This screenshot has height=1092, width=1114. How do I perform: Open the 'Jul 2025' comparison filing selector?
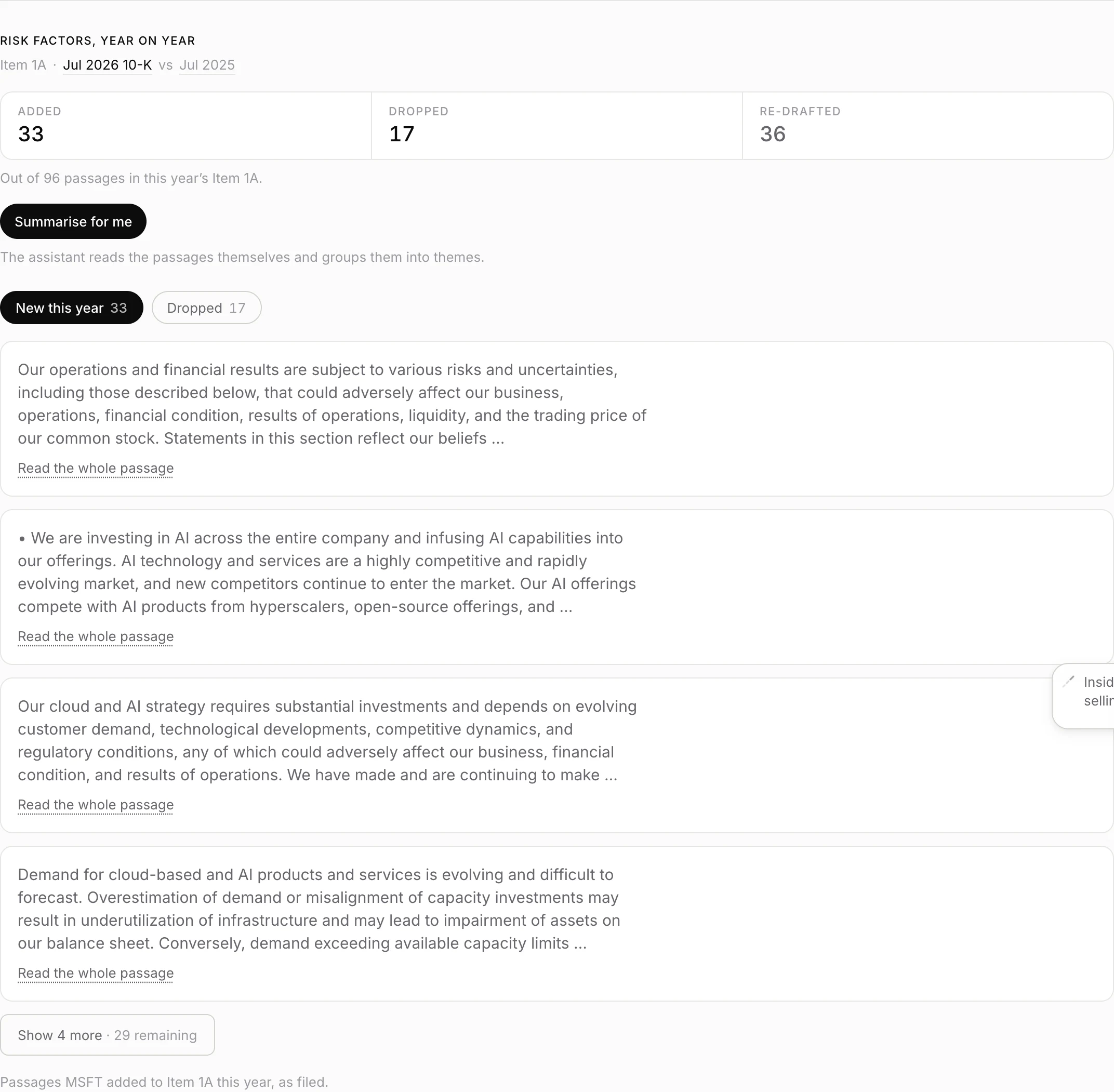(207, 65)
